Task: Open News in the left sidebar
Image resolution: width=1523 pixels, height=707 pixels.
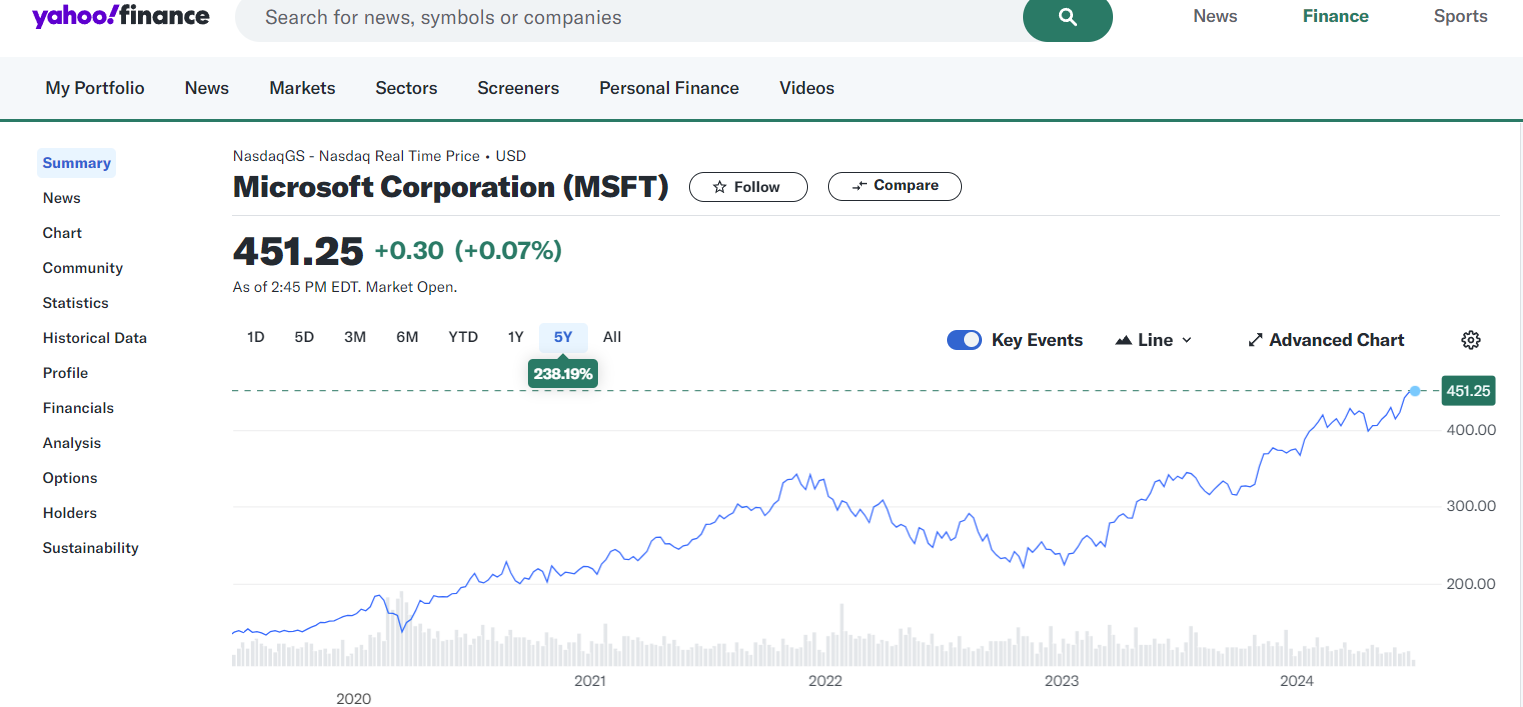Action: (x=61, y=198)
